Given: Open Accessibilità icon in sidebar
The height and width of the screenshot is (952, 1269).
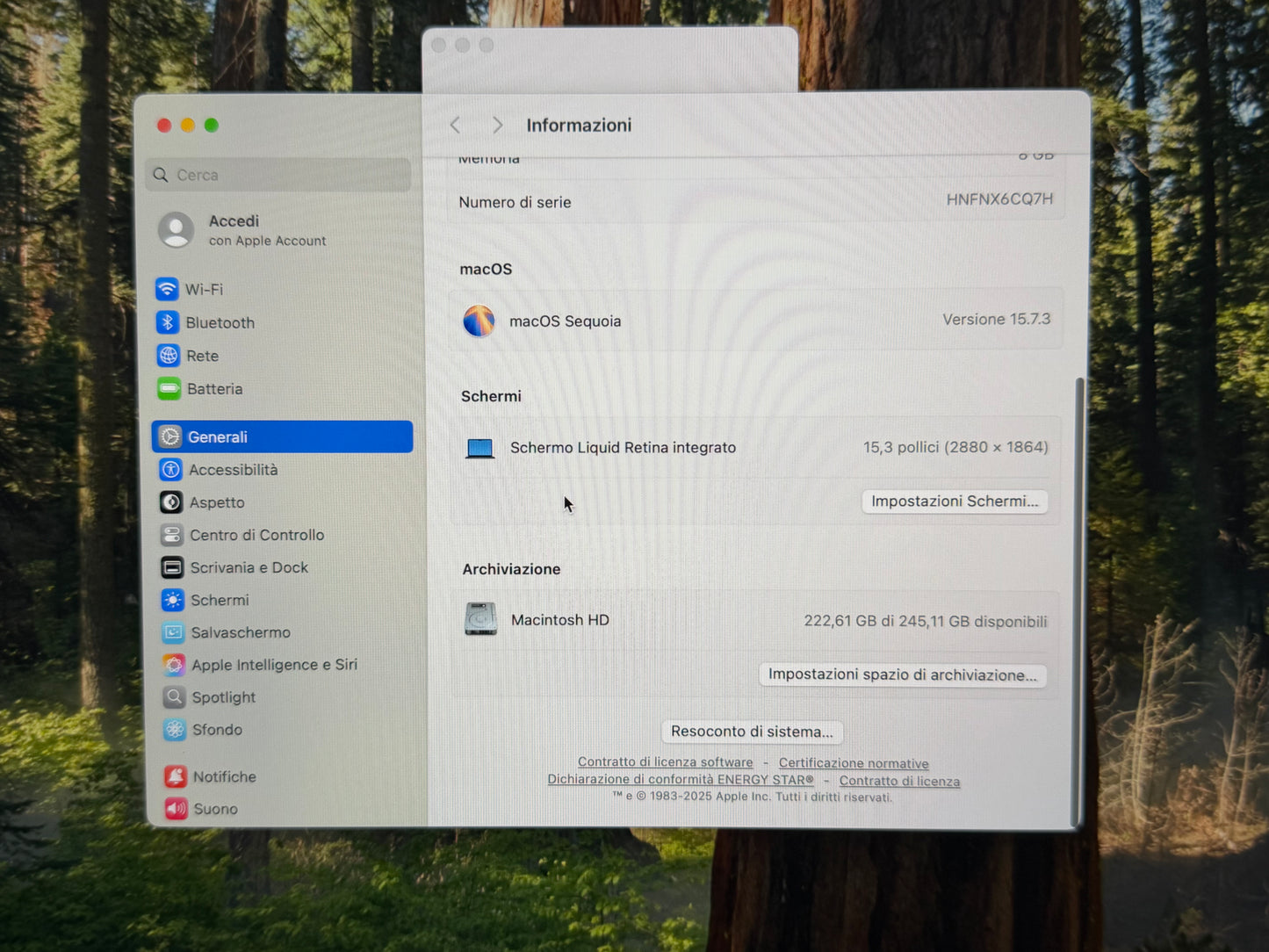Looking at the screenshot, I should click(171, 470).
